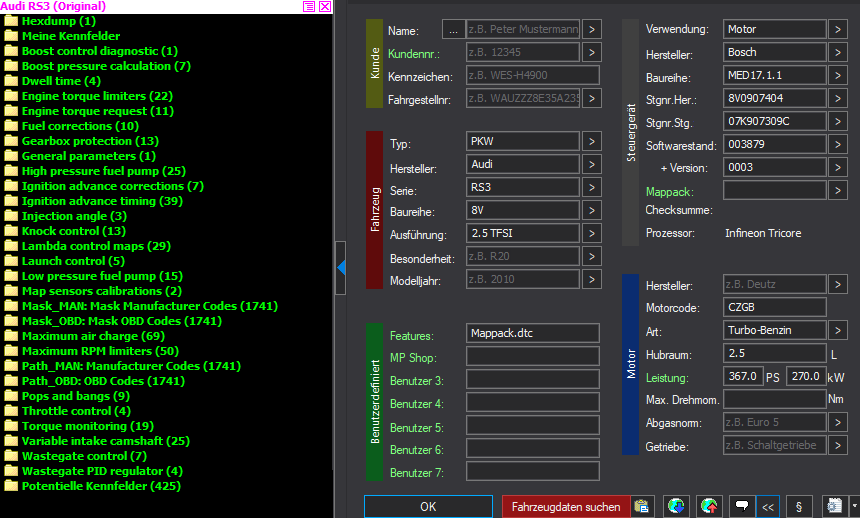Click the globe upload icon
860x518 pixels.
pyautogui.click(x=709, y=506)
